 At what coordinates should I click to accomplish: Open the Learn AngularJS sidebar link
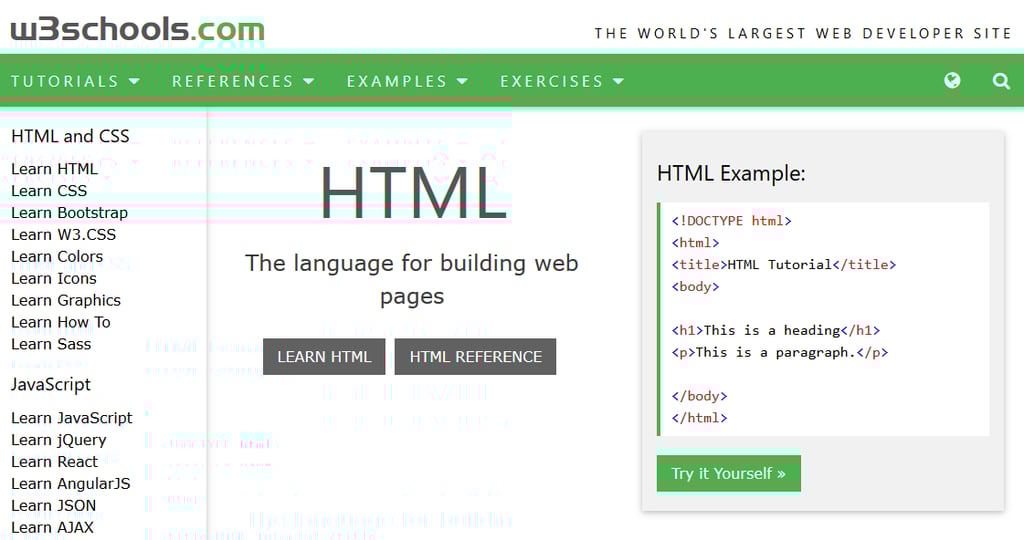pyautogui.click(x=71, y=484)
